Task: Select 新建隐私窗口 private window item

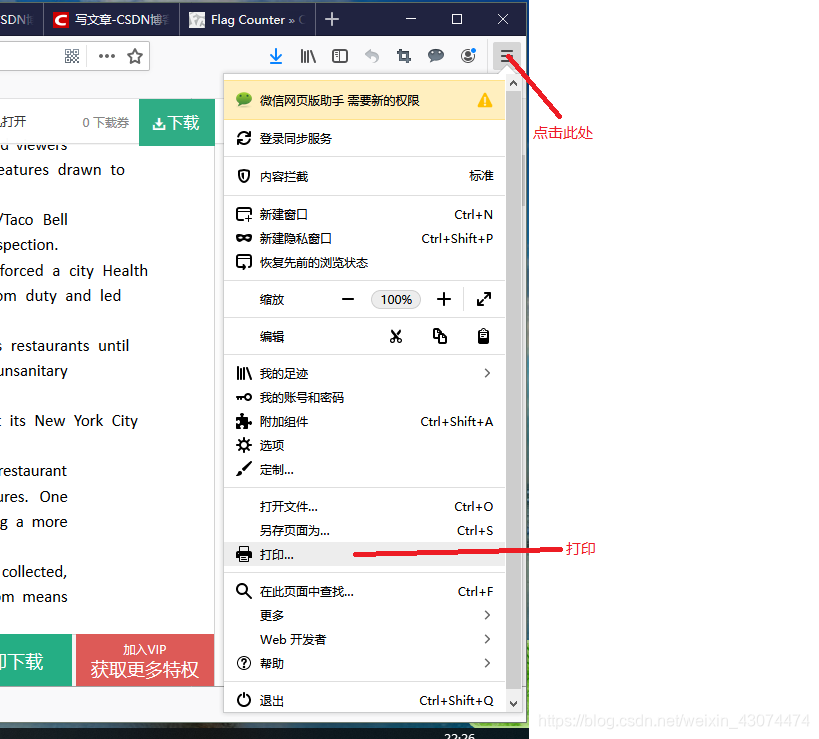Action: [x=365, y=238]
